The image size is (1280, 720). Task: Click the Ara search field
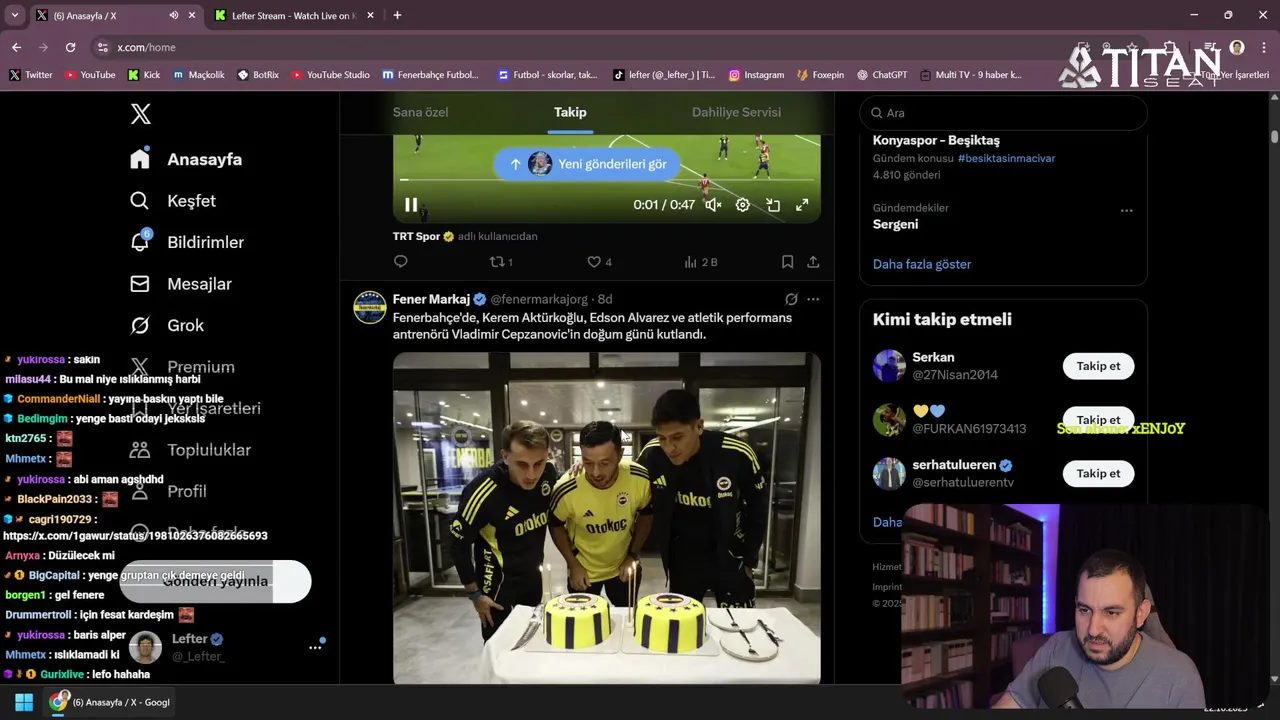click(x=1004, y=113)
